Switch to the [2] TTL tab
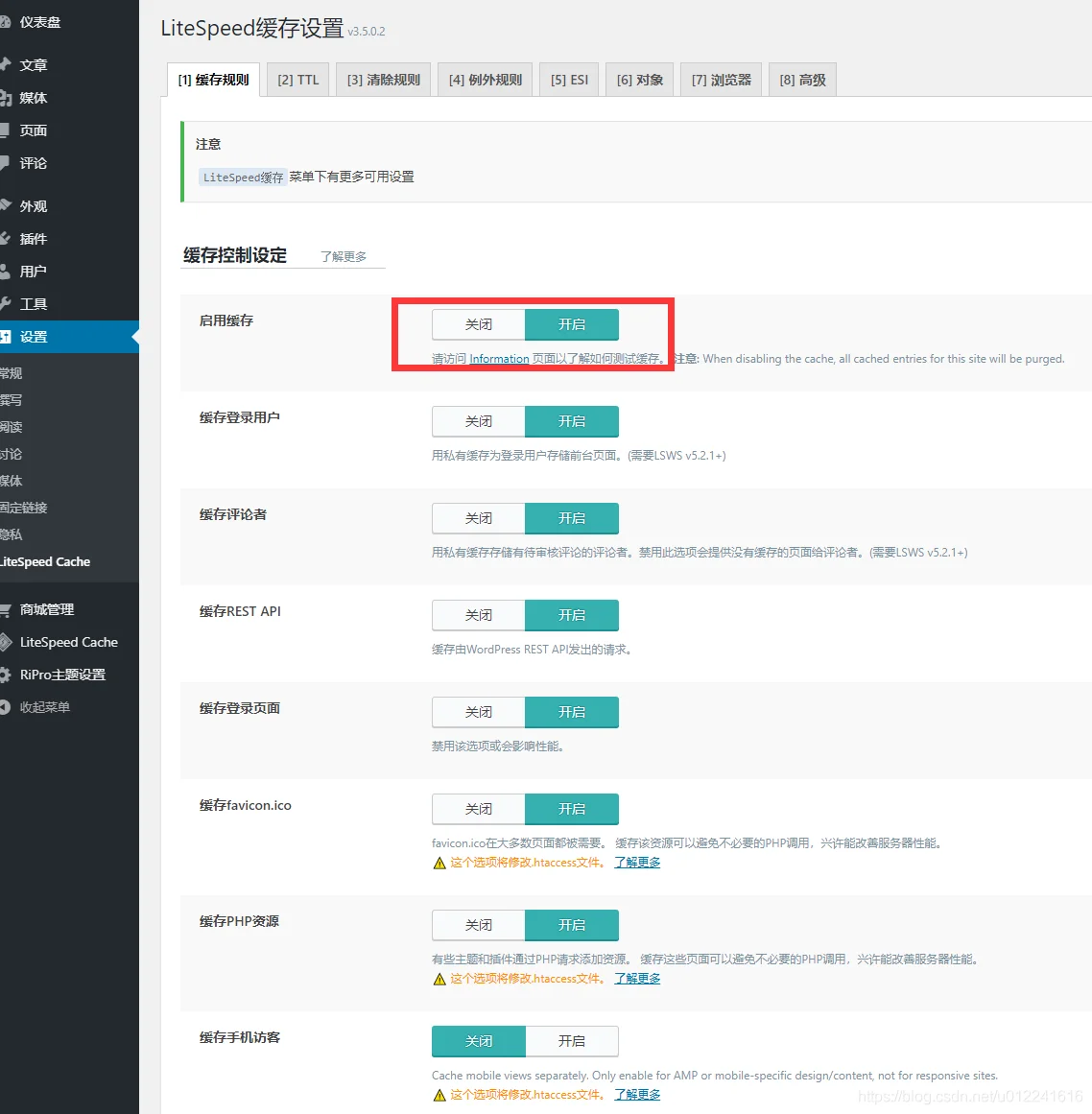1092x1114 pixels. tap(297, 79)
